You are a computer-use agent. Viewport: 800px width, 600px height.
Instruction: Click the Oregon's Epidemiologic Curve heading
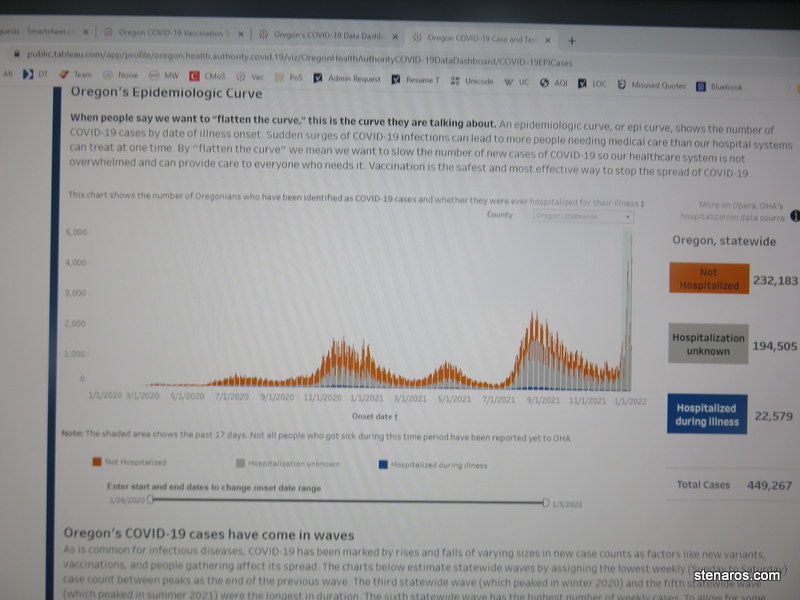pos(166,93)
